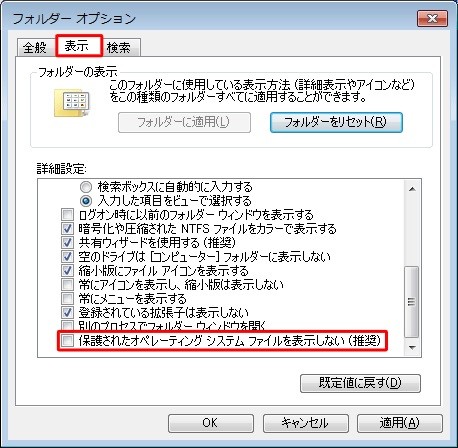
Task: Select 検索ボックスに自動的に入力する radio button
Action: click(x=86, y=187)
